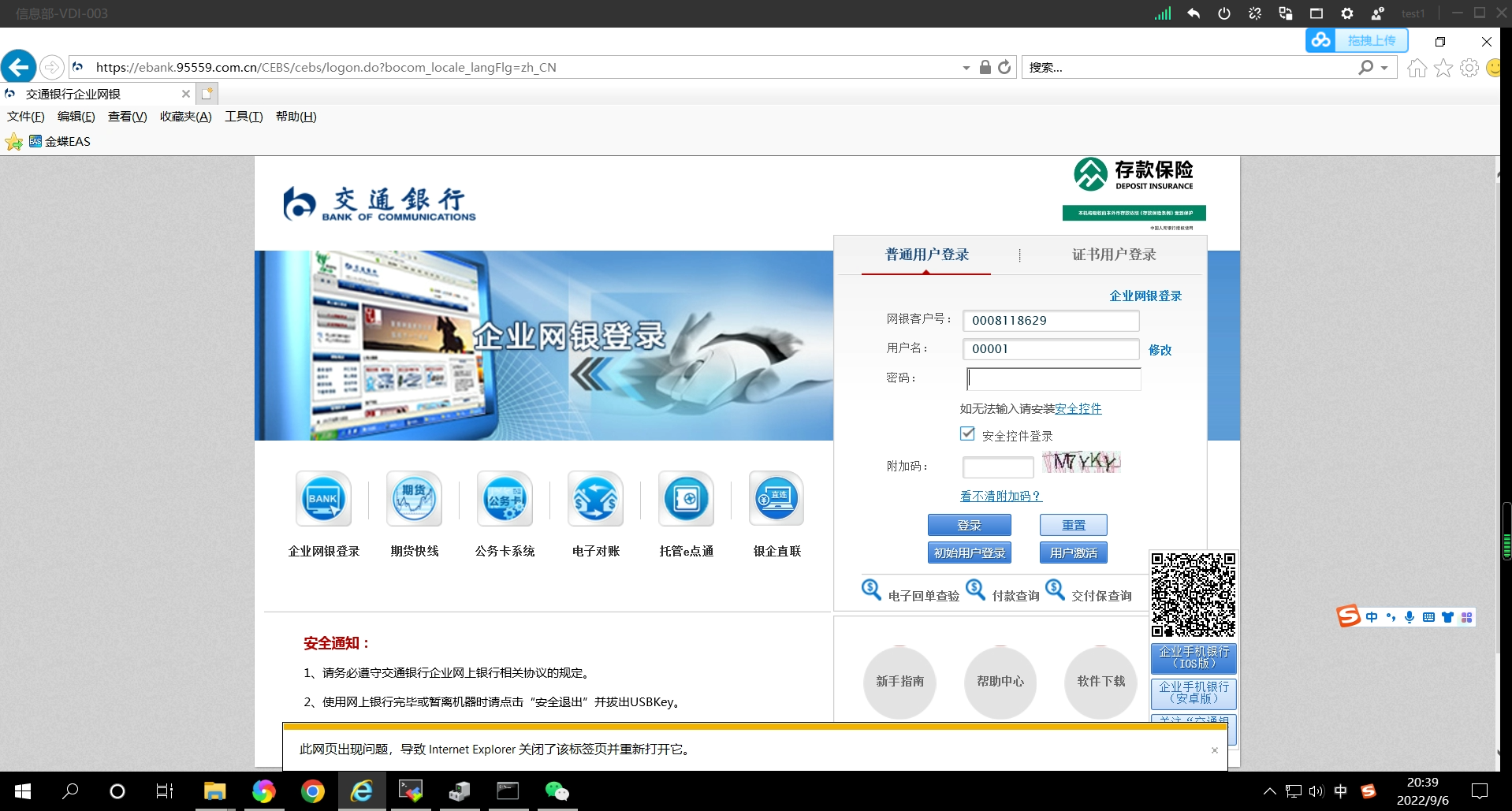Open the 银企直联 icon
1512x811 pixels.
(x=776, y=499)
